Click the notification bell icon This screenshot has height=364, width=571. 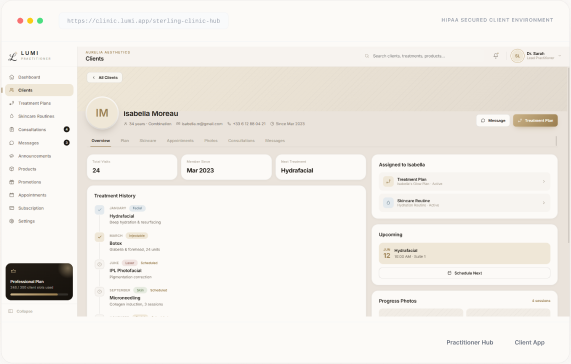(x=496, y=56)
